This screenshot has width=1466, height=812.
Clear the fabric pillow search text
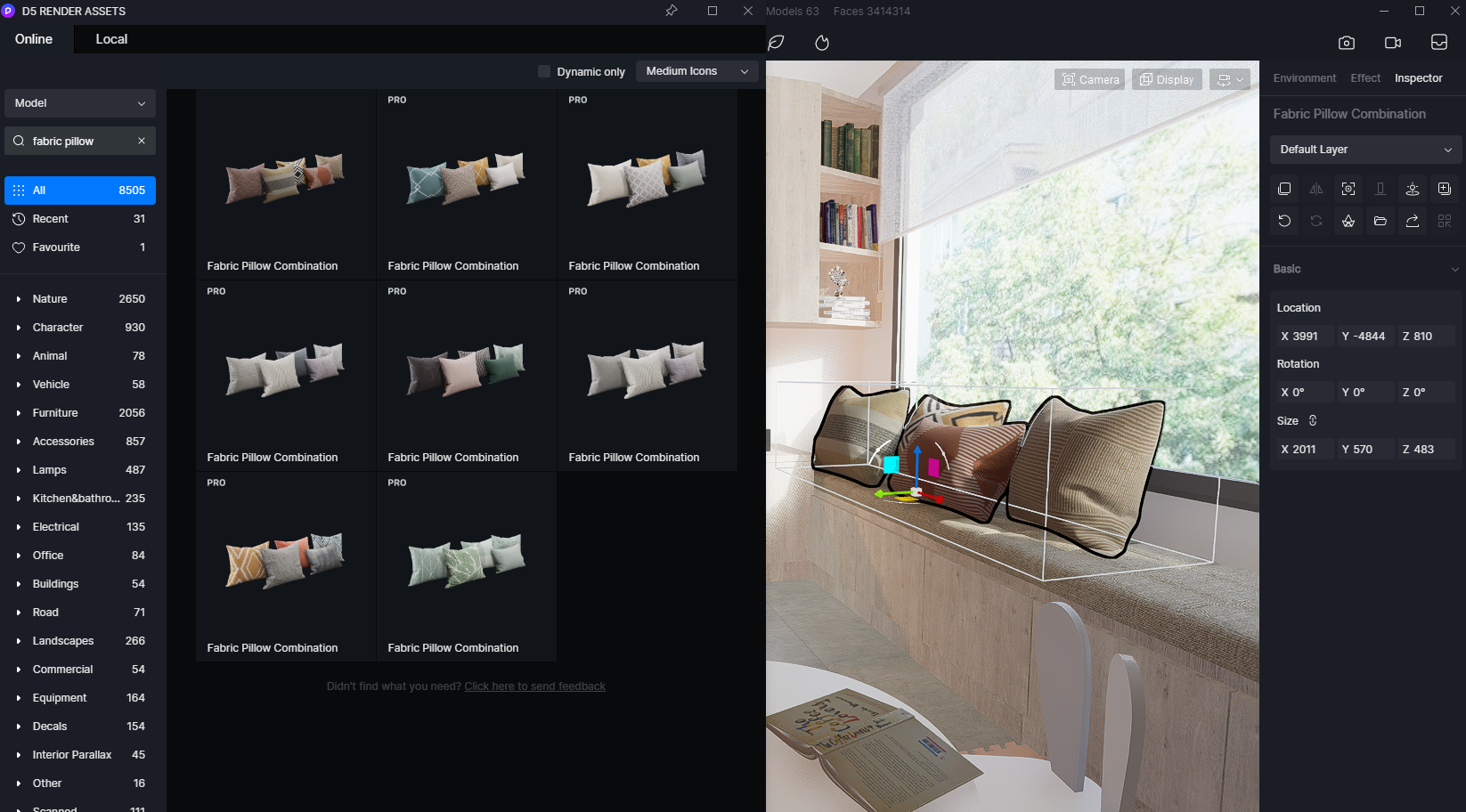point(142,141)
